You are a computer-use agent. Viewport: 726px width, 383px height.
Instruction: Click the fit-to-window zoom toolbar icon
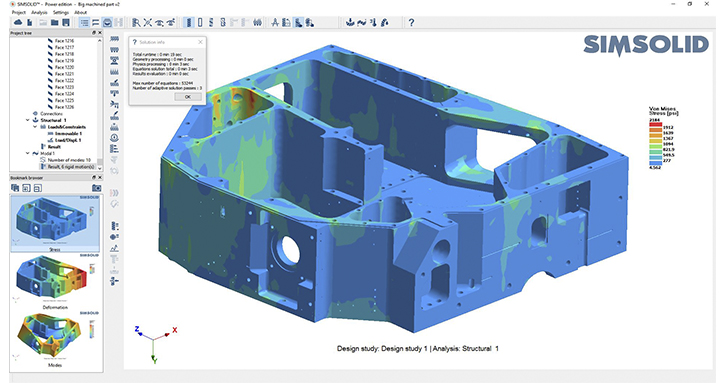pos(148,22)
